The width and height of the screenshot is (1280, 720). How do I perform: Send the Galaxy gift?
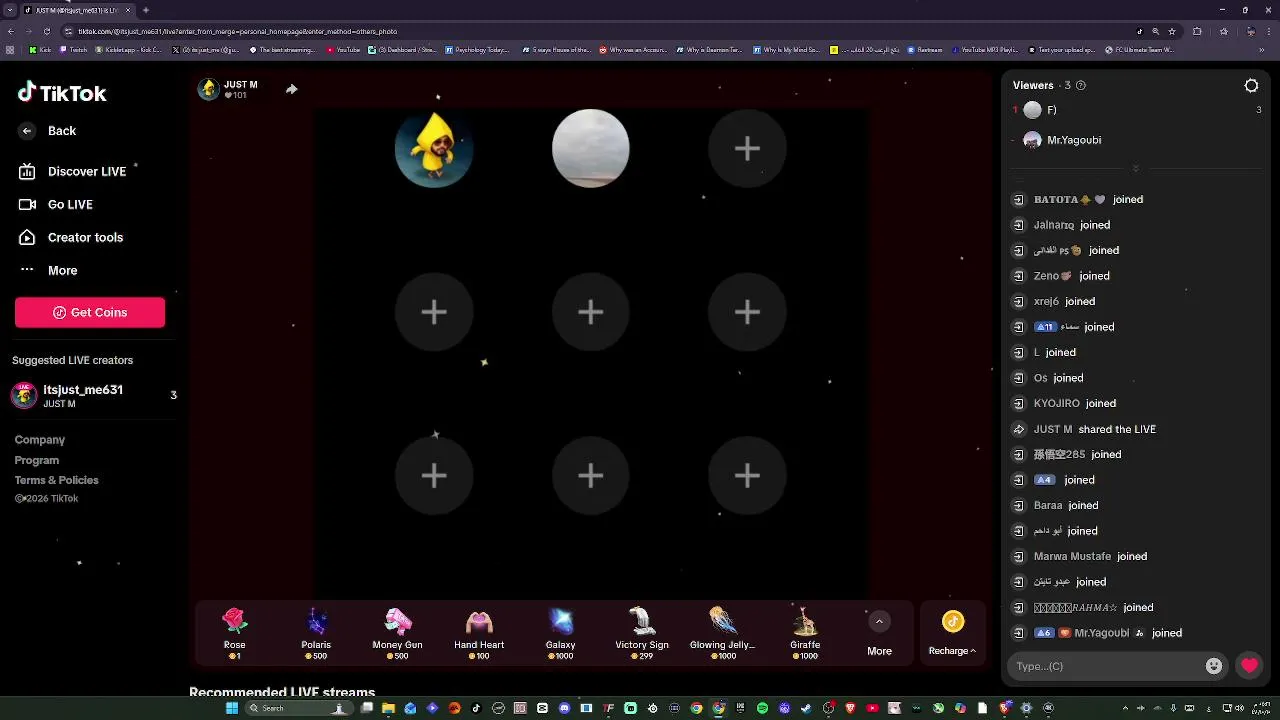tap(560, 632)
